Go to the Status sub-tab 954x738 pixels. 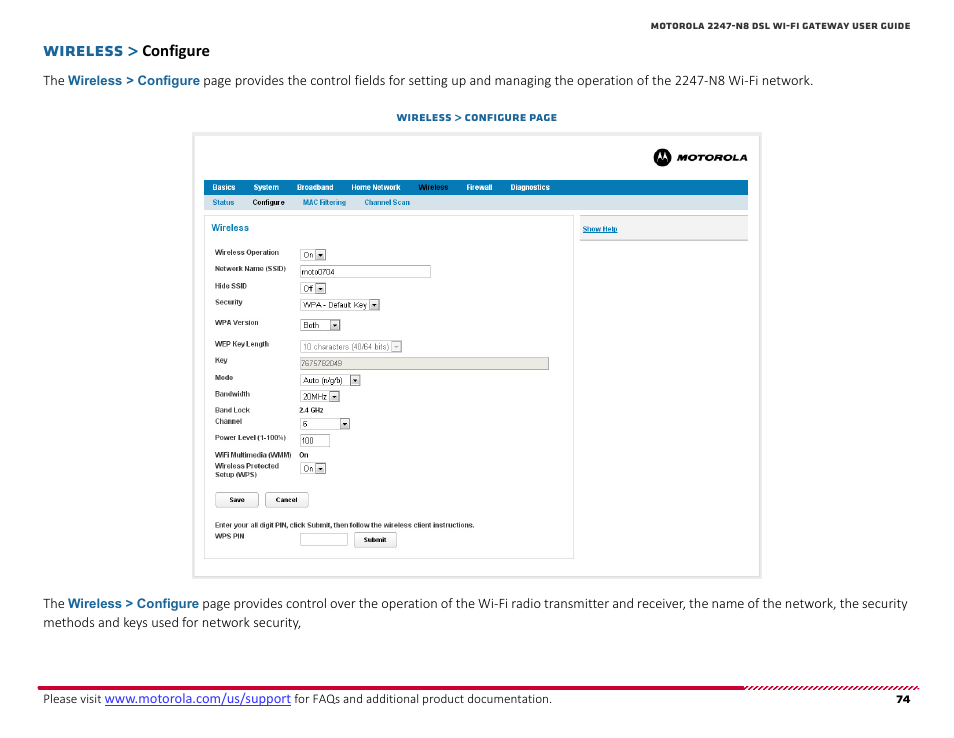223,203
